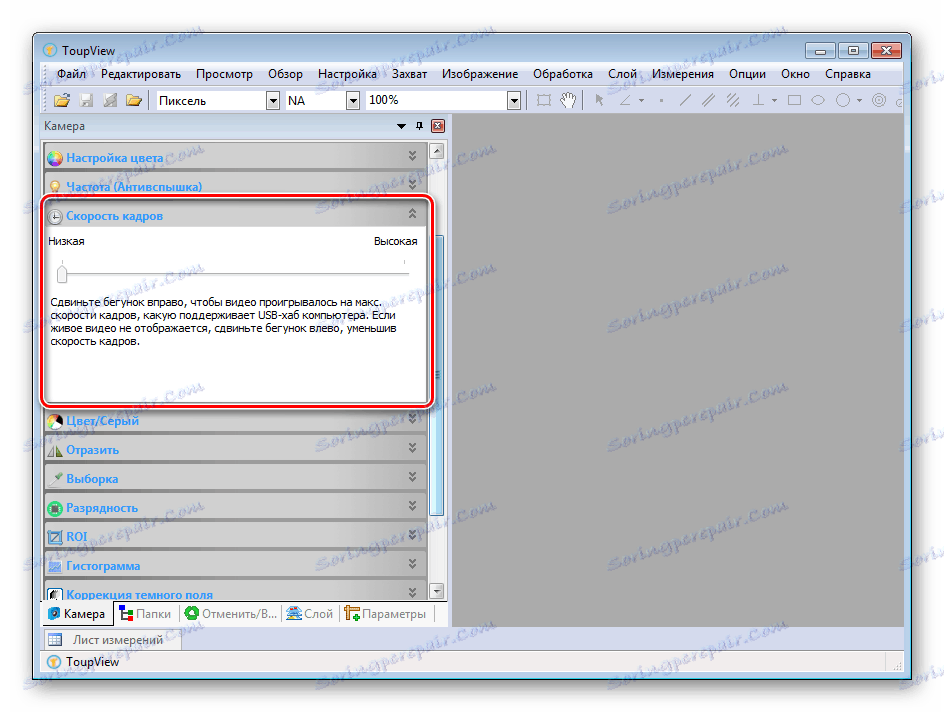Open the Обработка menu
944x712 pixels.
pyautogui.click(x=563, y=74)
